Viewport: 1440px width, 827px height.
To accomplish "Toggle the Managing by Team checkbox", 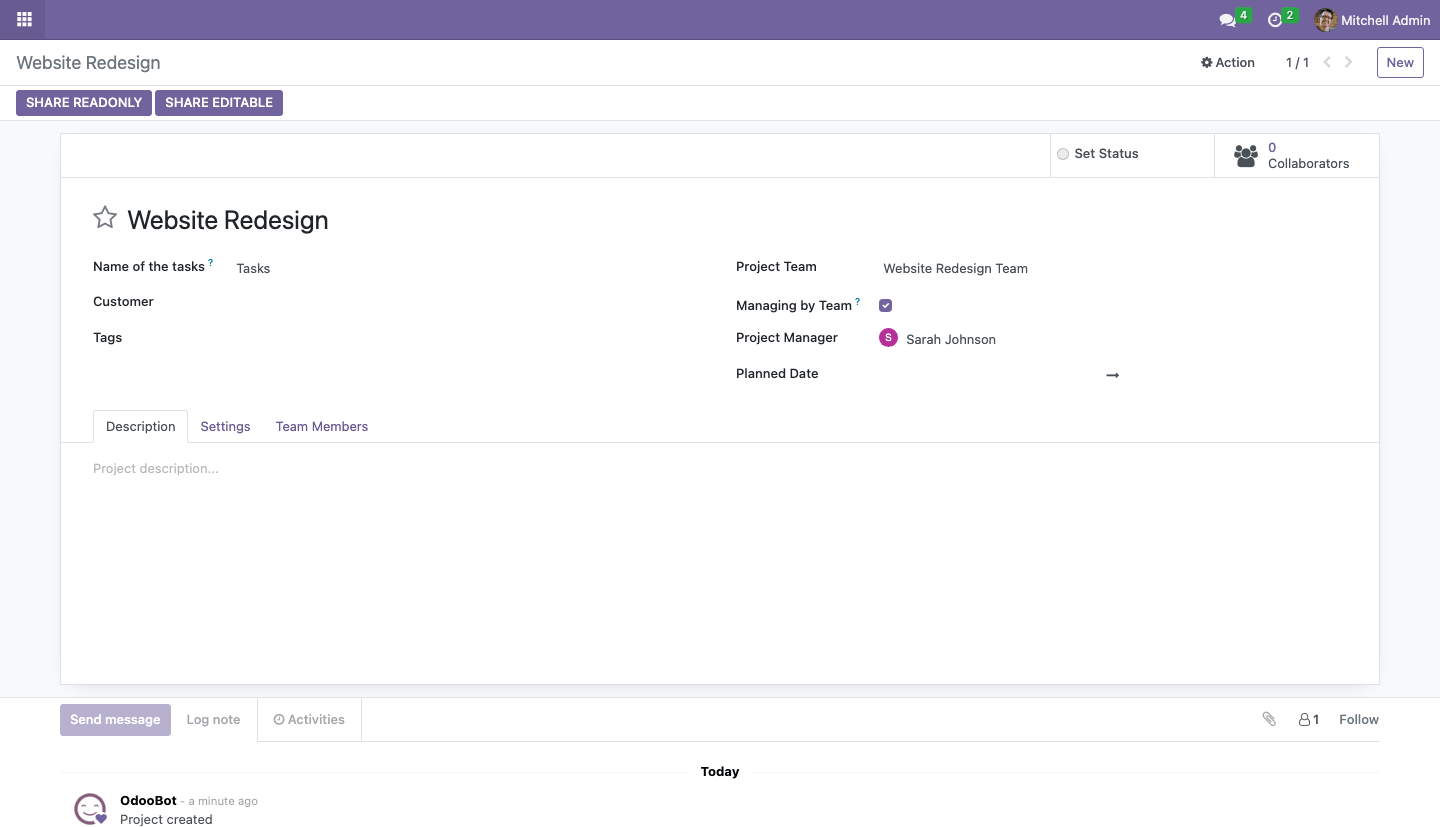I will point(885,305).
